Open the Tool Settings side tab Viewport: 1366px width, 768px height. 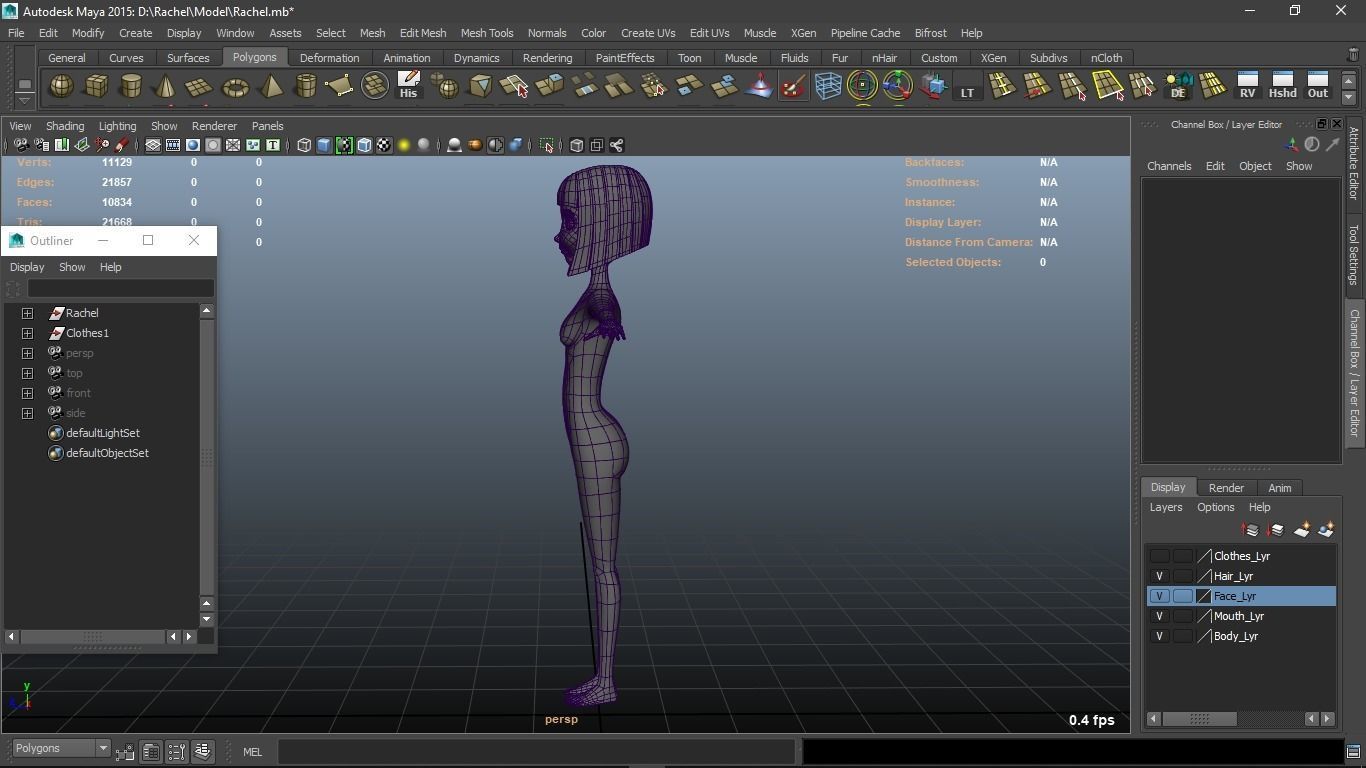pyautogui.click(x=1355, y=254)
